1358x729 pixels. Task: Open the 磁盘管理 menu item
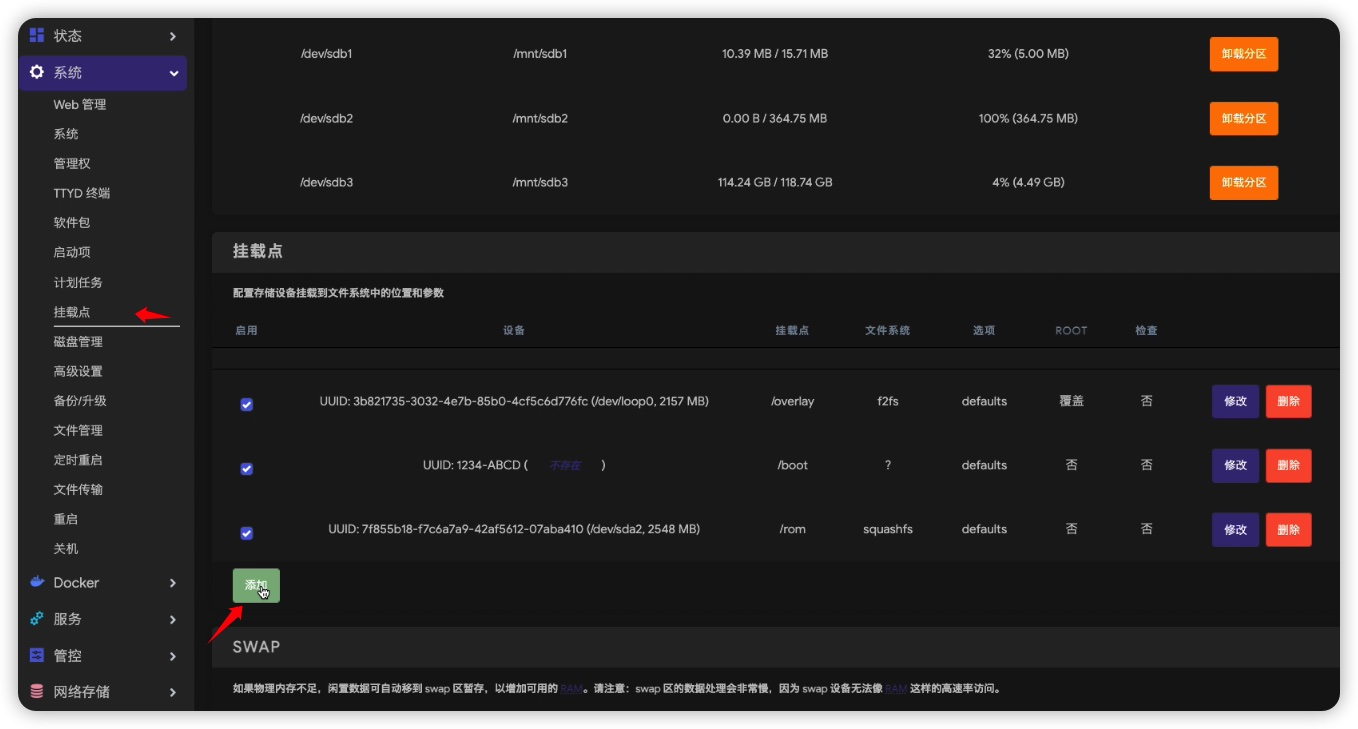78,342
